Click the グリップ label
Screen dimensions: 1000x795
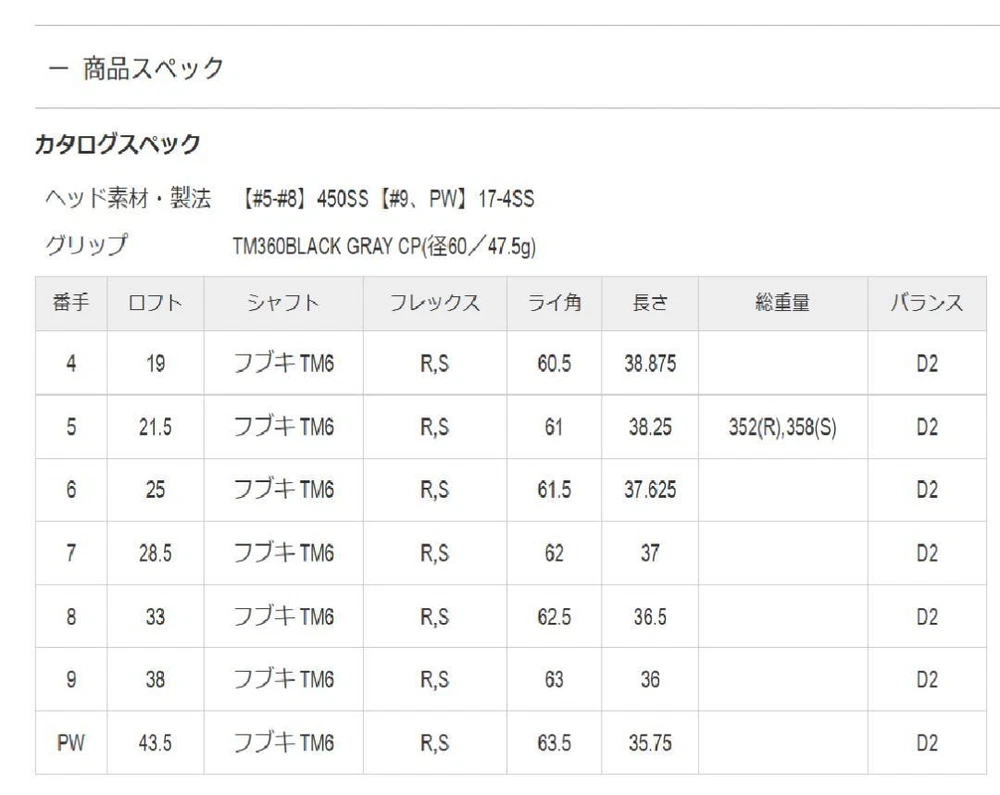click(87, 246)
